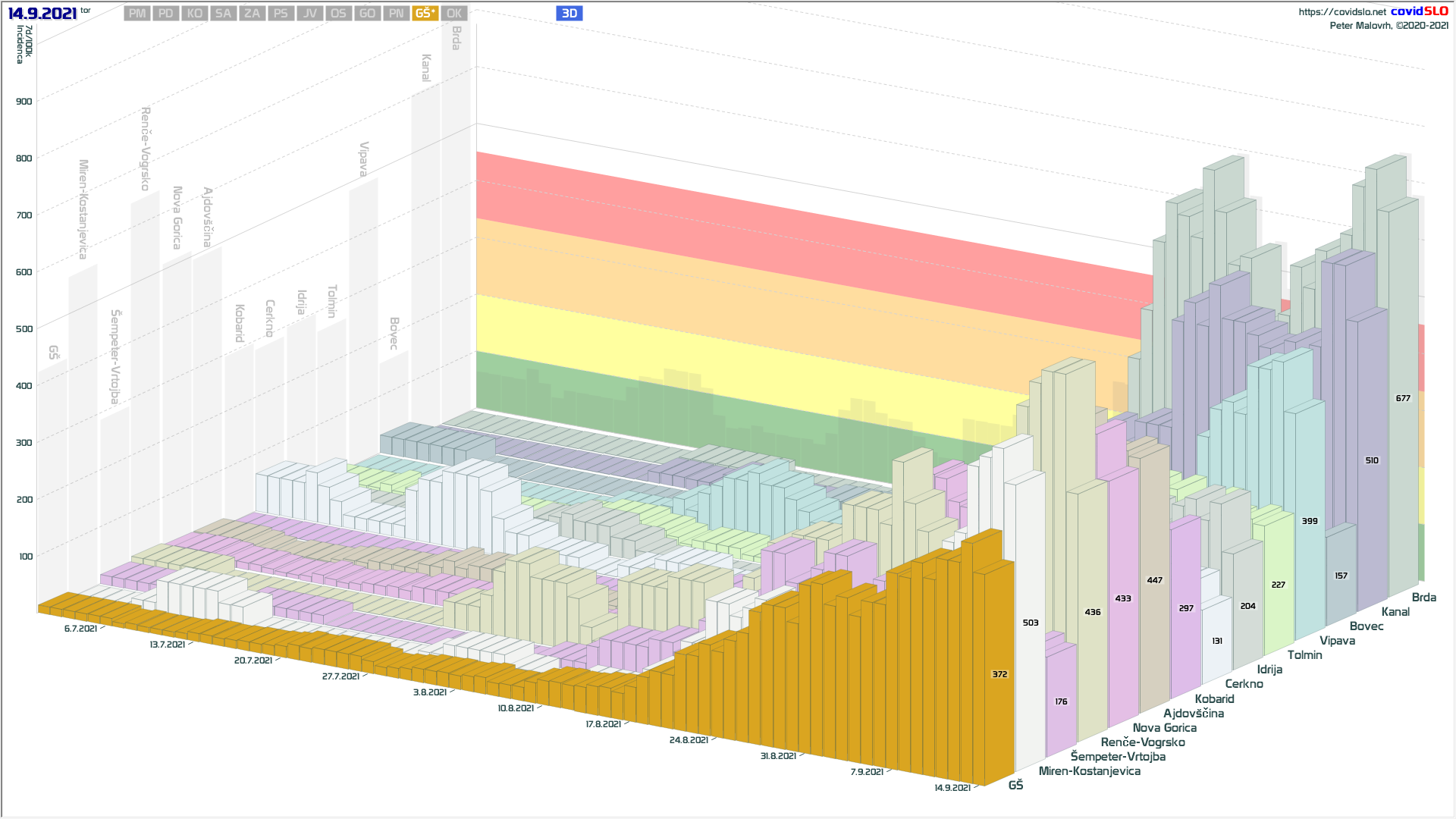
Task: Click the GO region tab
Action: 367,13
